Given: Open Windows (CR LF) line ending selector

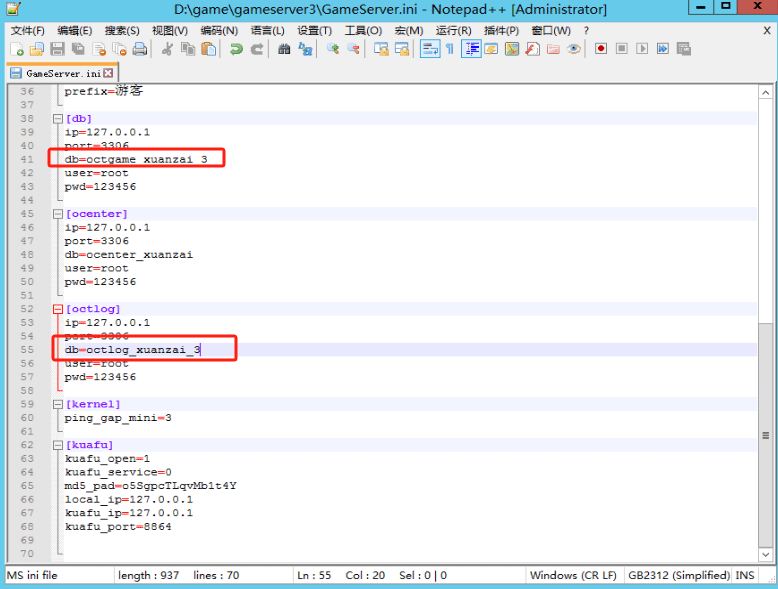Looking at the screenshot, I should (573, 576).
